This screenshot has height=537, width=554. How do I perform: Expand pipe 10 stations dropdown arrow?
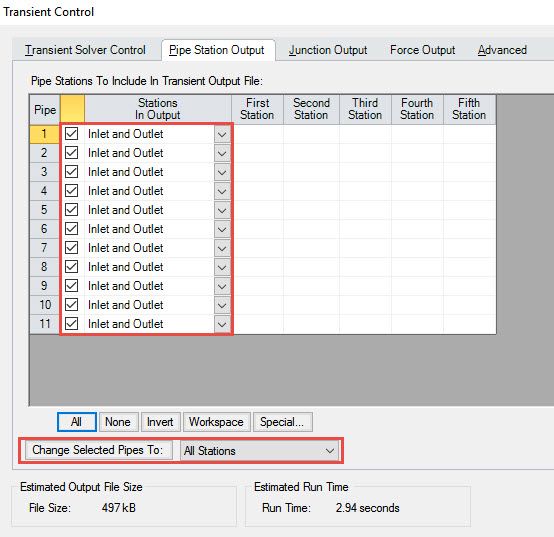[222, 305]
